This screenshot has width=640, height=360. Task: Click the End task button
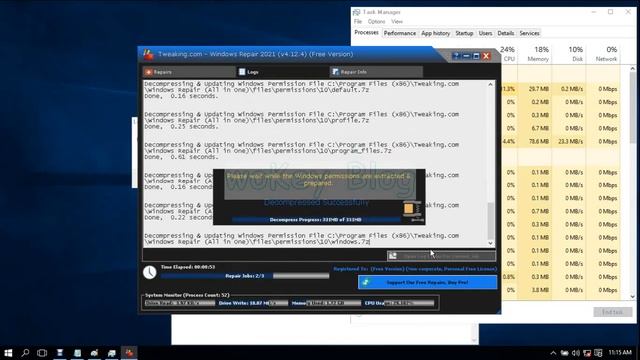613,312
